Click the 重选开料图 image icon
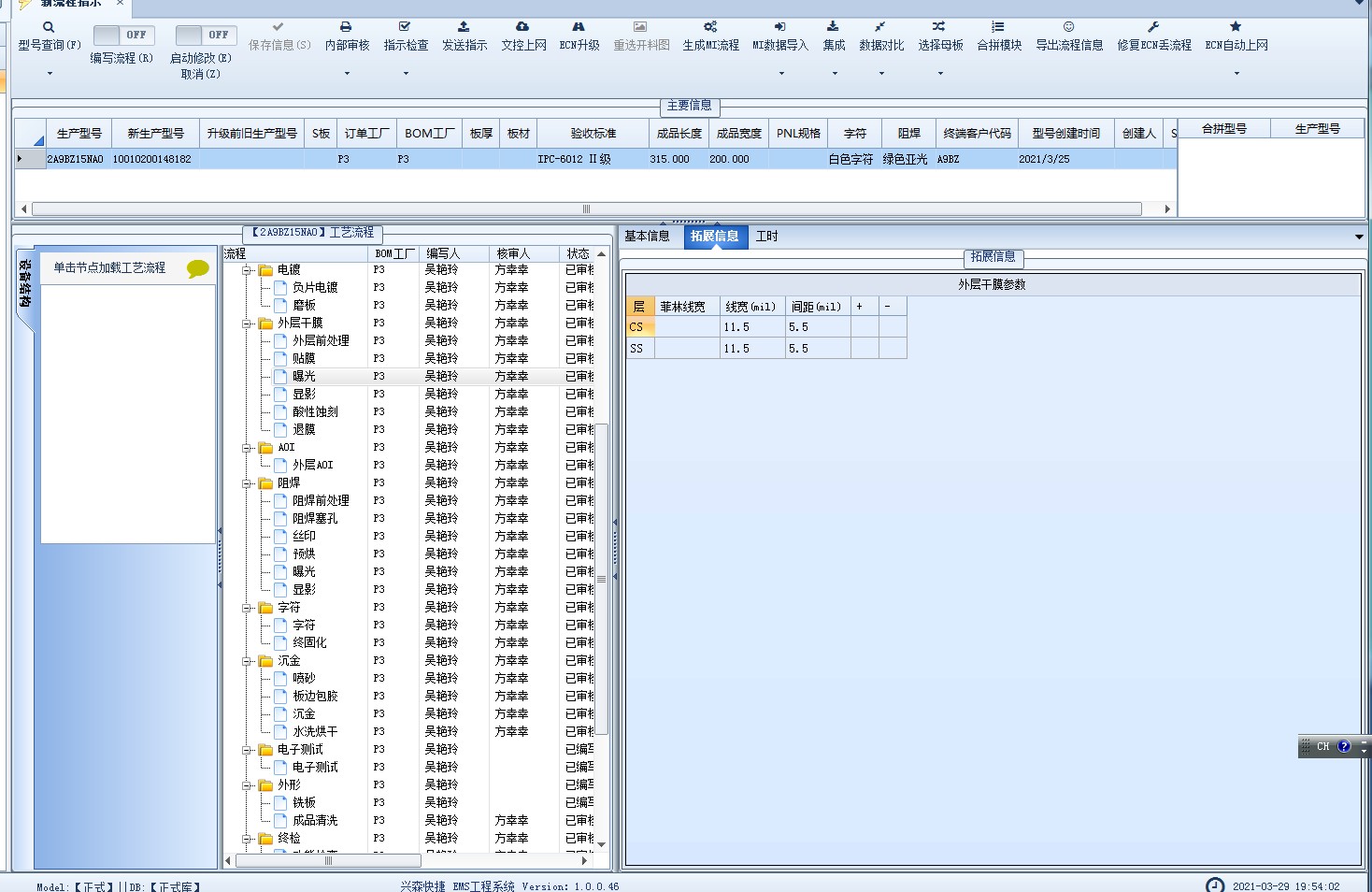The height and width of the screenshot is (892, 1372). coord(640,27)
